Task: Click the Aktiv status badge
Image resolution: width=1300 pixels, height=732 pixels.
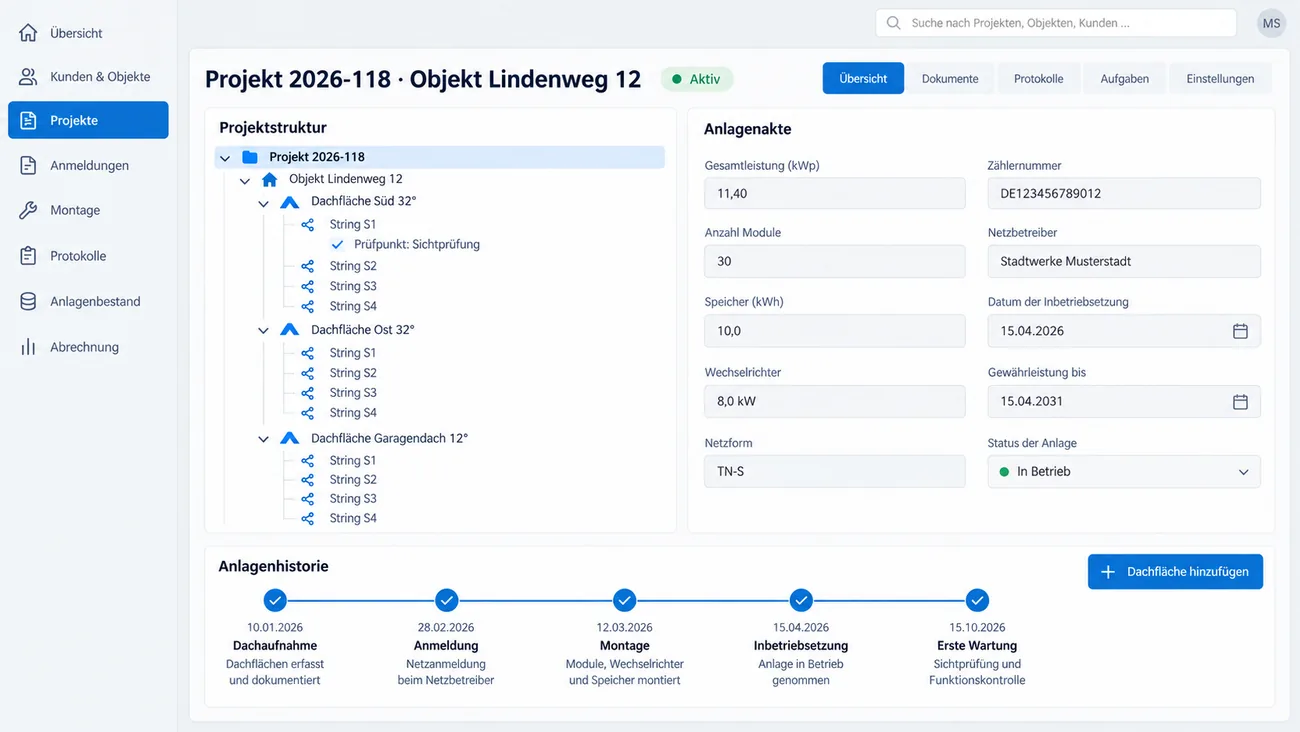Action: [697, 79]
